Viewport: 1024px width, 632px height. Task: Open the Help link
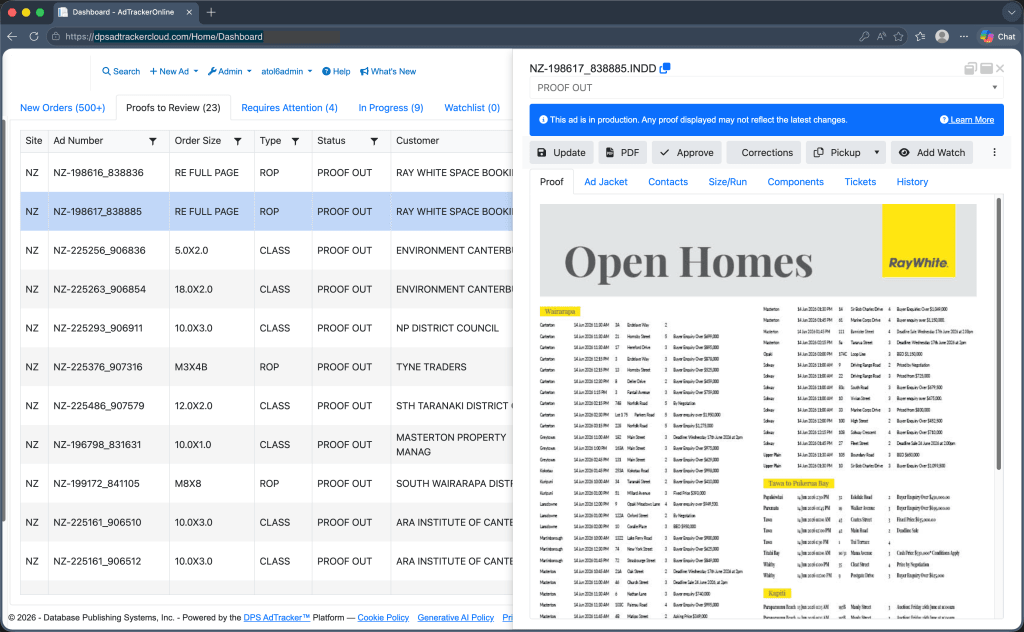pyautogui.click(x=336, y=71)
